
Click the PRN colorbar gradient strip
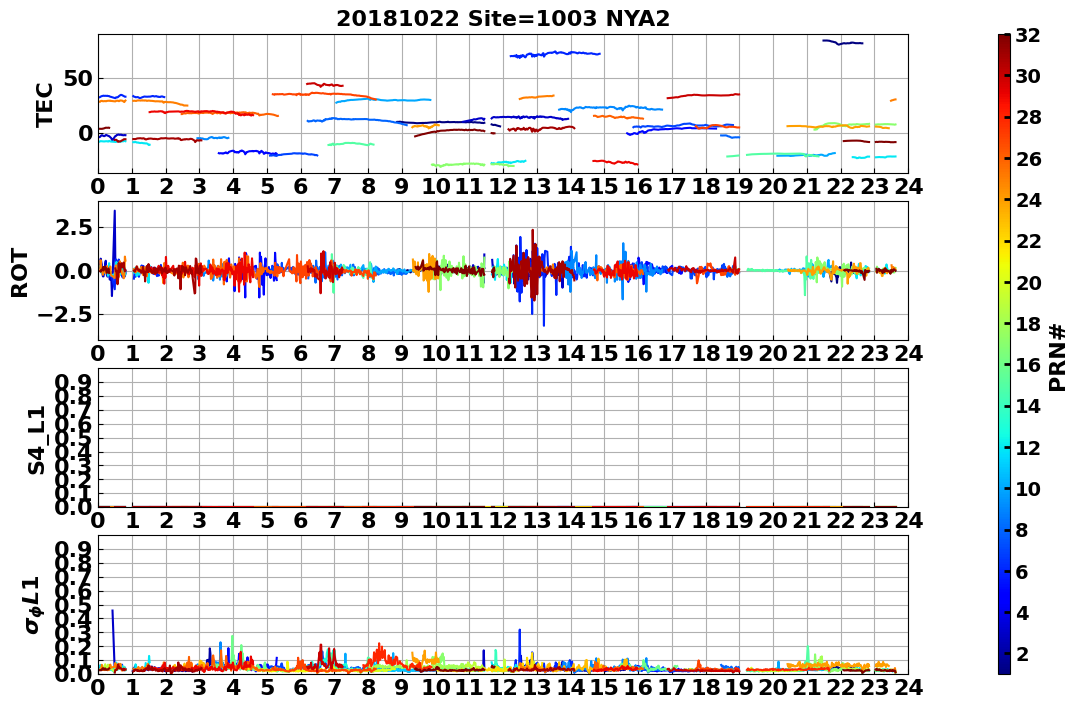tap(1004, 354)
